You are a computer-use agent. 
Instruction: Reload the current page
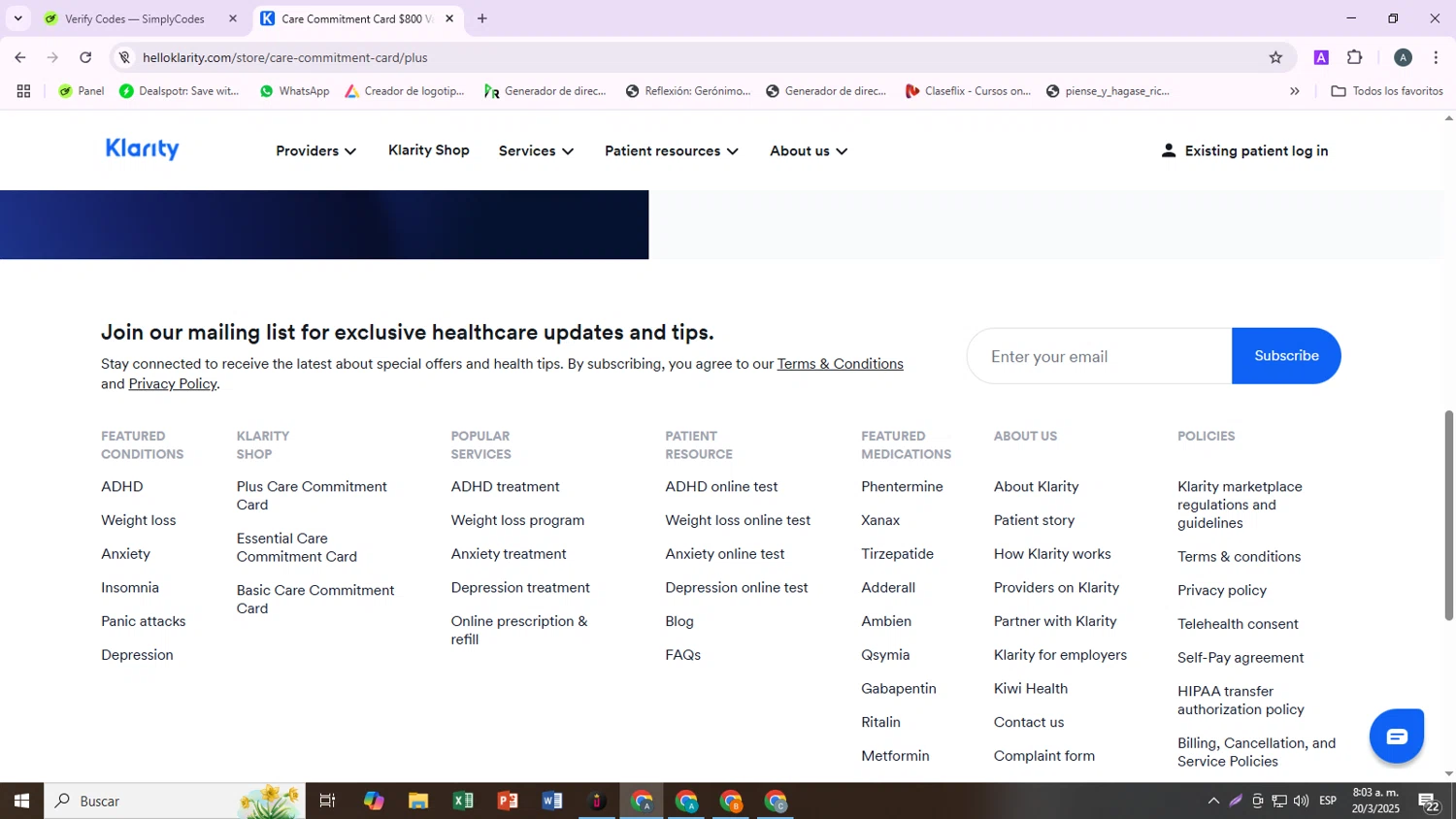point(85,57)
